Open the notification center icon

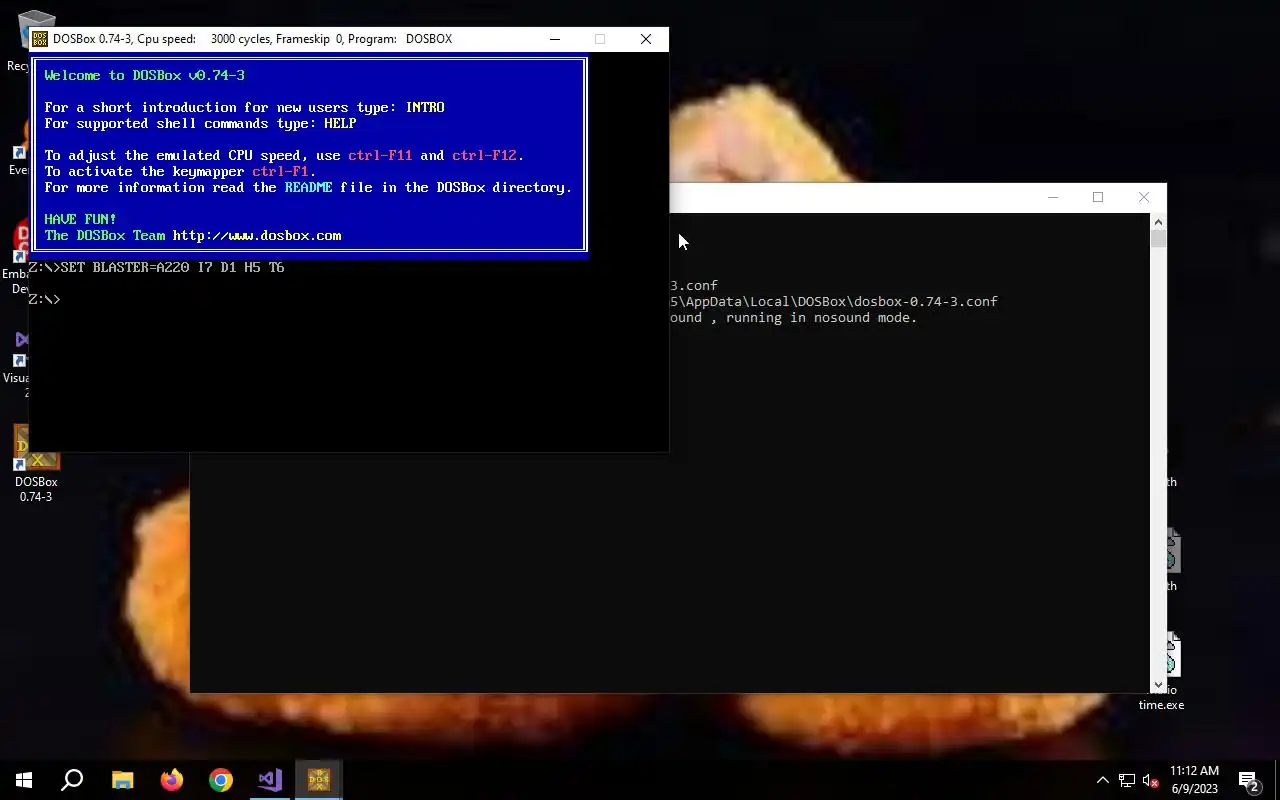click(1249, 780)
